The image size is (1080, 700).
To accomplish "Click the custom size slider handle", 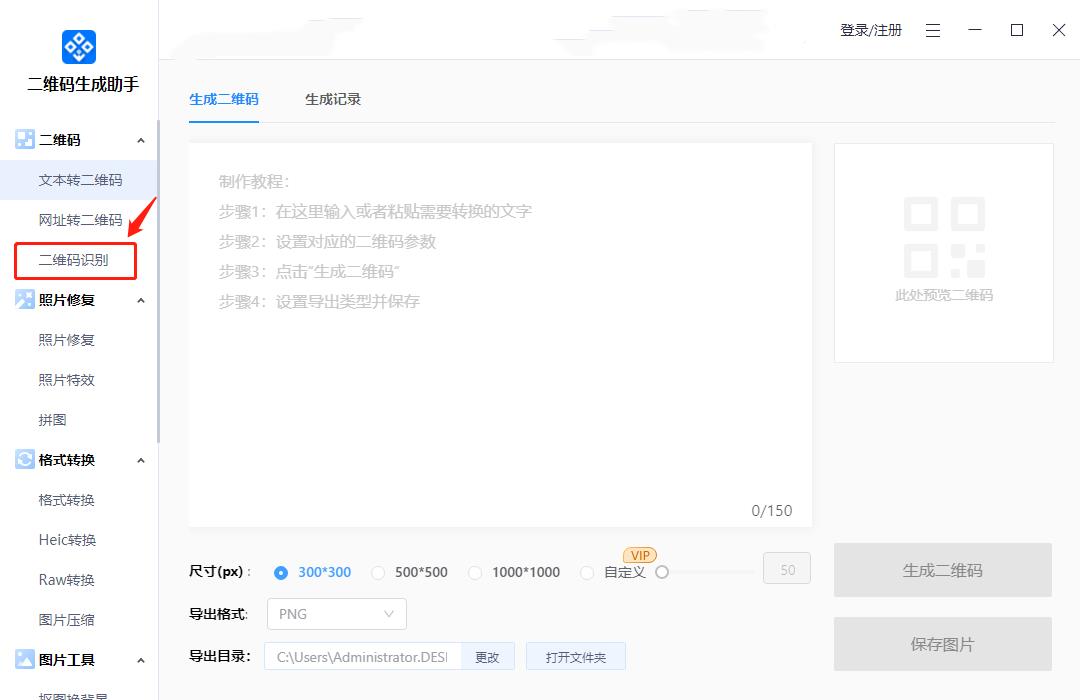I will coord(662,572).
